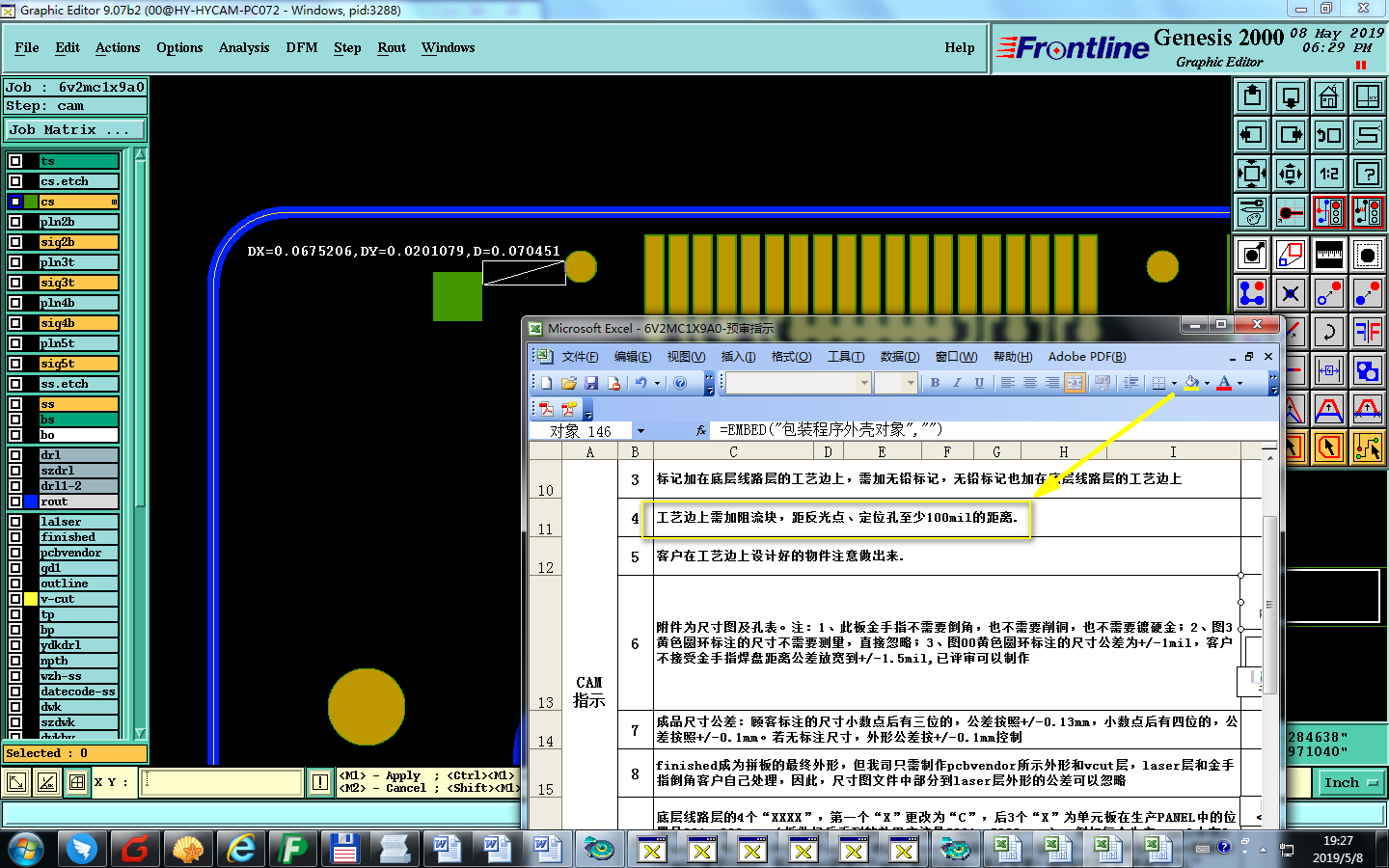Click the pan right icon
This screenshot has width=1389, height=868.
pos(1291,135)
